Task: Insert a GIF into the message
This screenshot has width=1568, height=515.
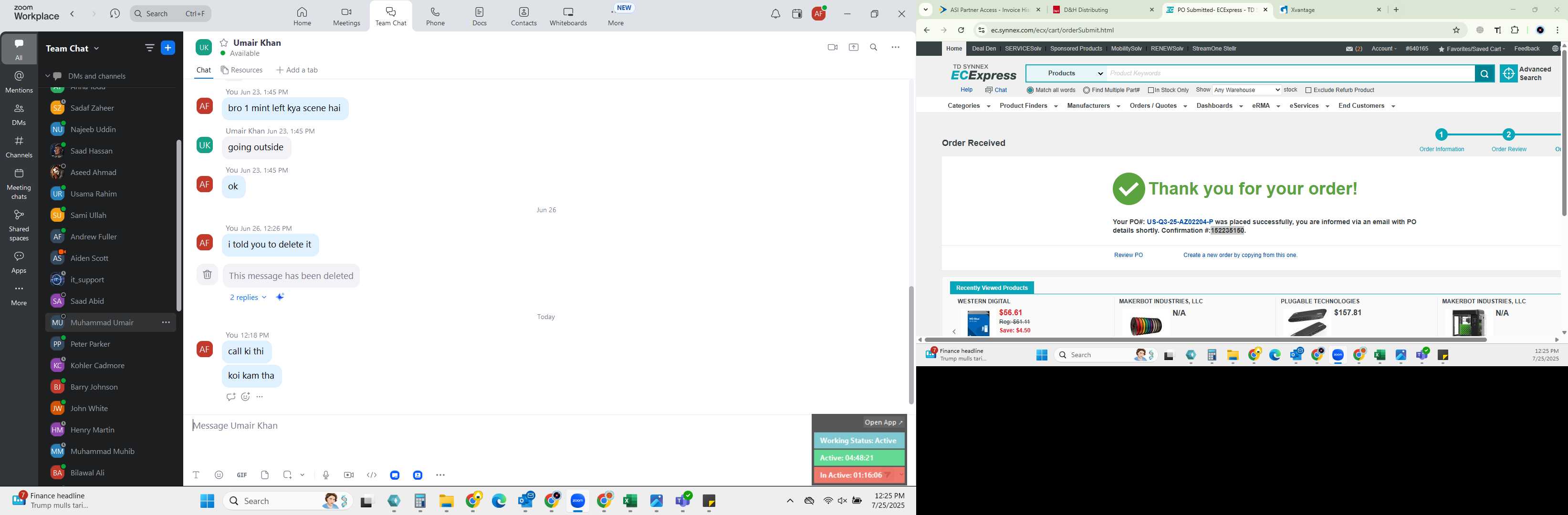Action: 241,475
